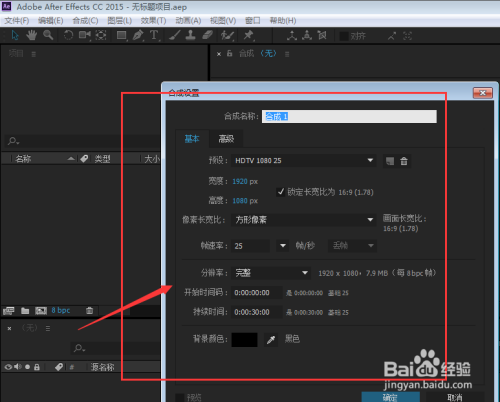Select the Eraser tool
Viewport: 500px width, 402px height.
click(x=207, y=35)
